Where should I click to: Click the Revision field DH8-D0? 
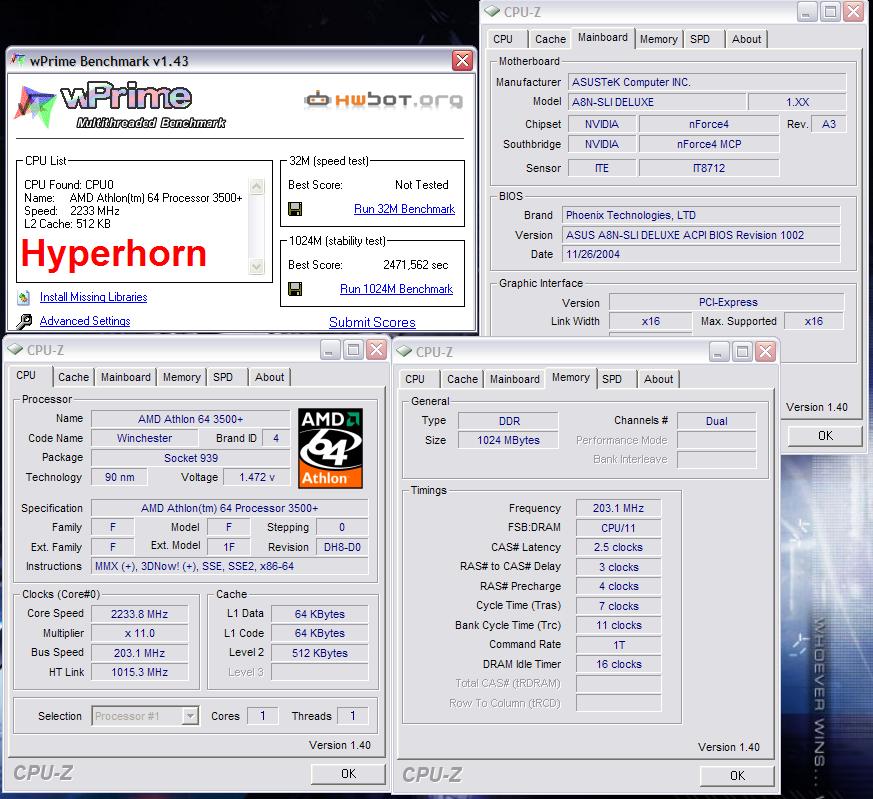[x=342, y=547]
